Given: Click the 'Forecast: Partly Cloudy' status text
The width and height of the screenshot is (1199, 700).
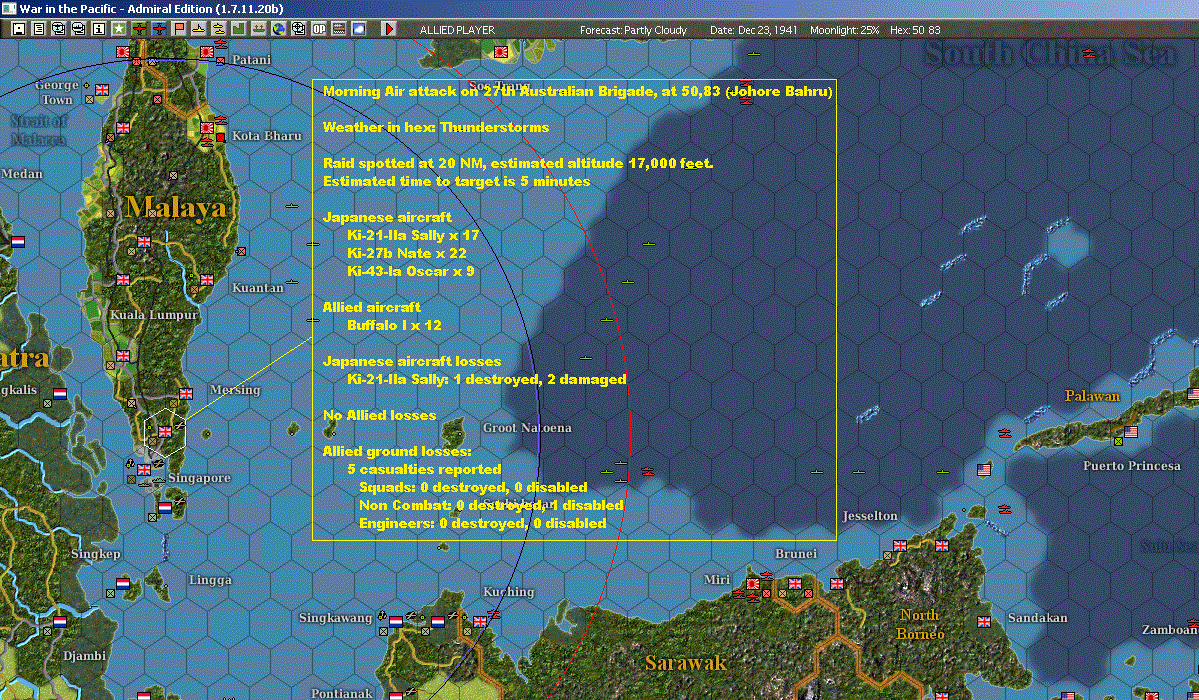Looking at the screenshot, I should coord(633,30).
